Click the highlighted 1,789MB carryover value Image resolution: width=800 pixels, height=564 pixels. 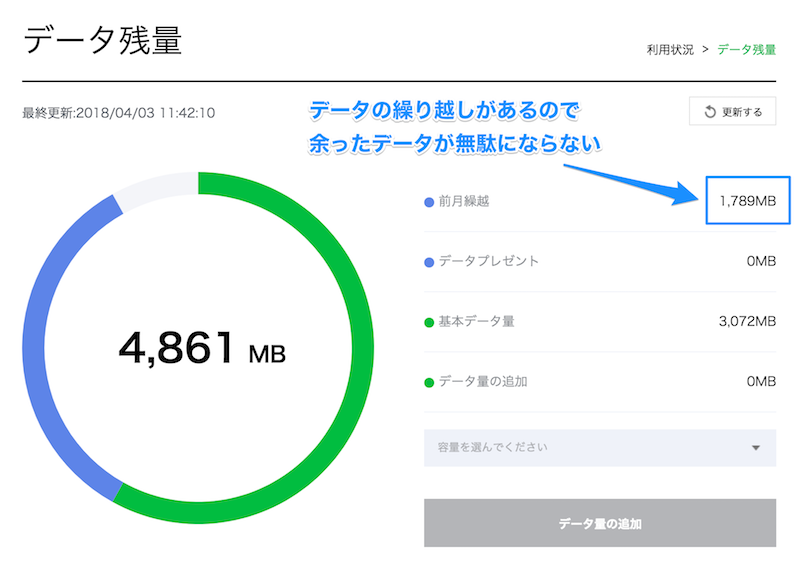(x=748, y=201)
